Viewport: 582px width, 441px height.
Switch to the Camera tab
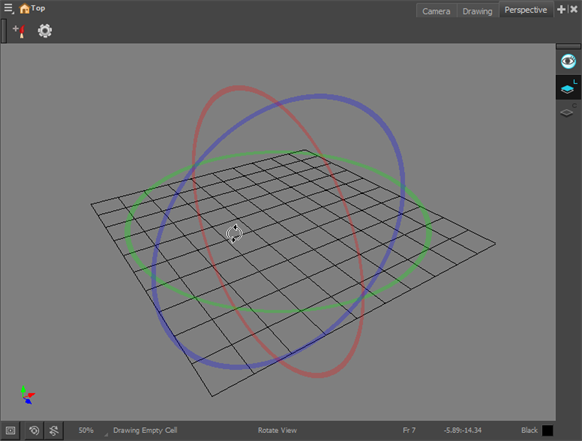[x=436, y=11]
